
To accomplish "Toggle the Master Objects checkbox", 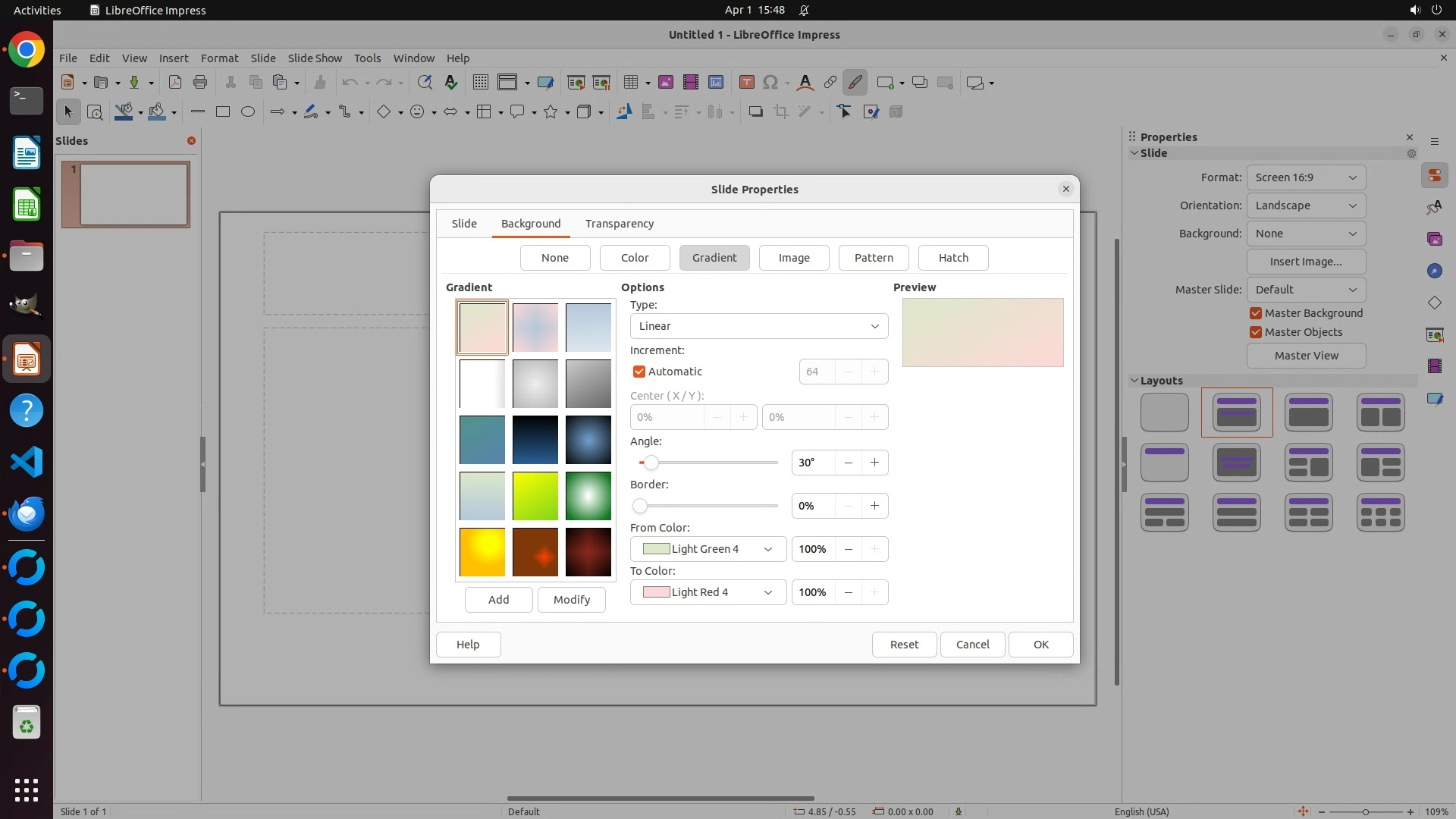I will (1256, 332).
